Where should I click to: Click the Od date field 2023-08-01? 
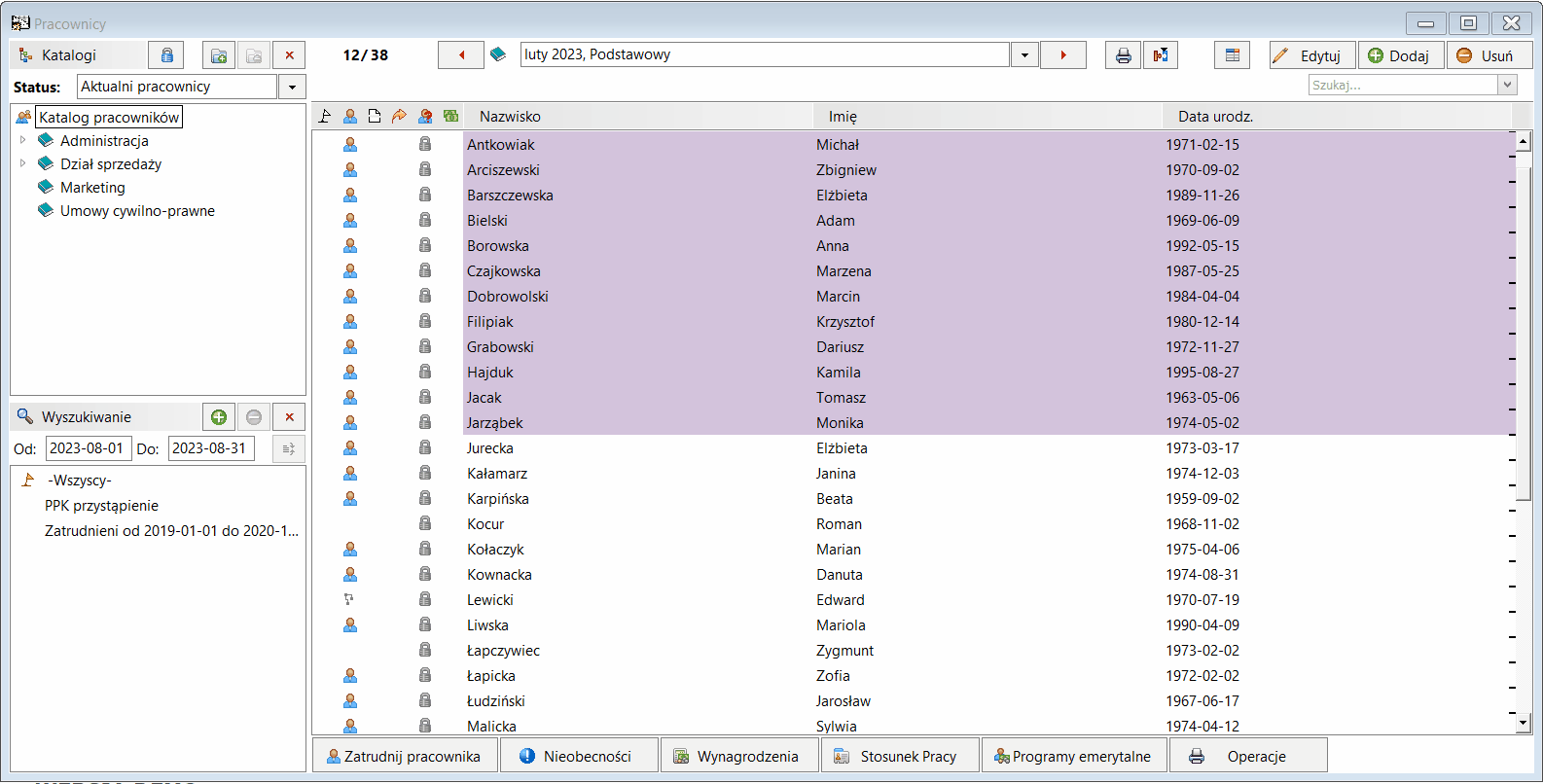pos(89,448)
